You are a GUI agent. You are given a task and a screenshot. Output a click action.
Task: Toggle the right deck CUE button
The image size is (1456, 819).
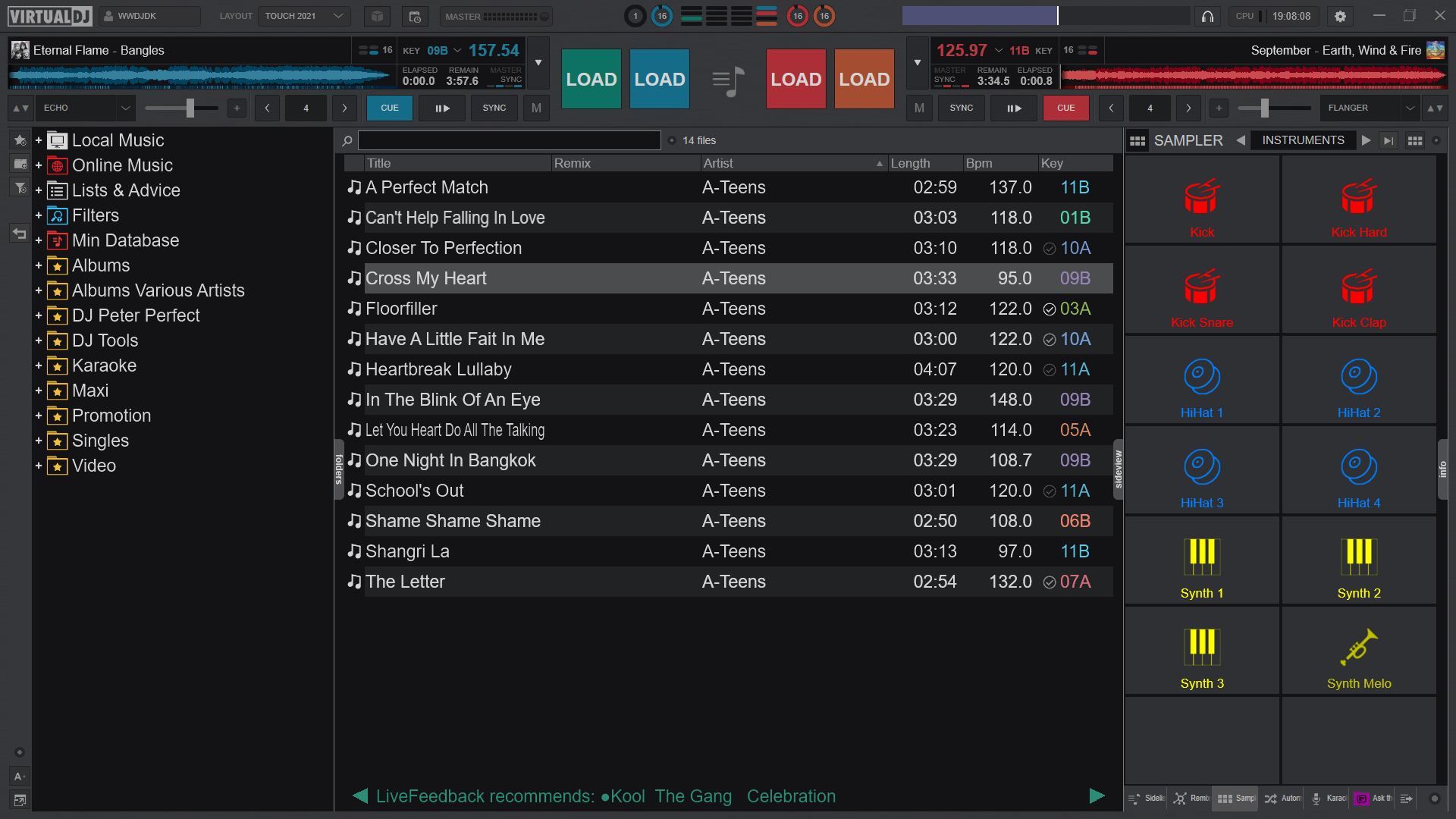[1066, 108]
